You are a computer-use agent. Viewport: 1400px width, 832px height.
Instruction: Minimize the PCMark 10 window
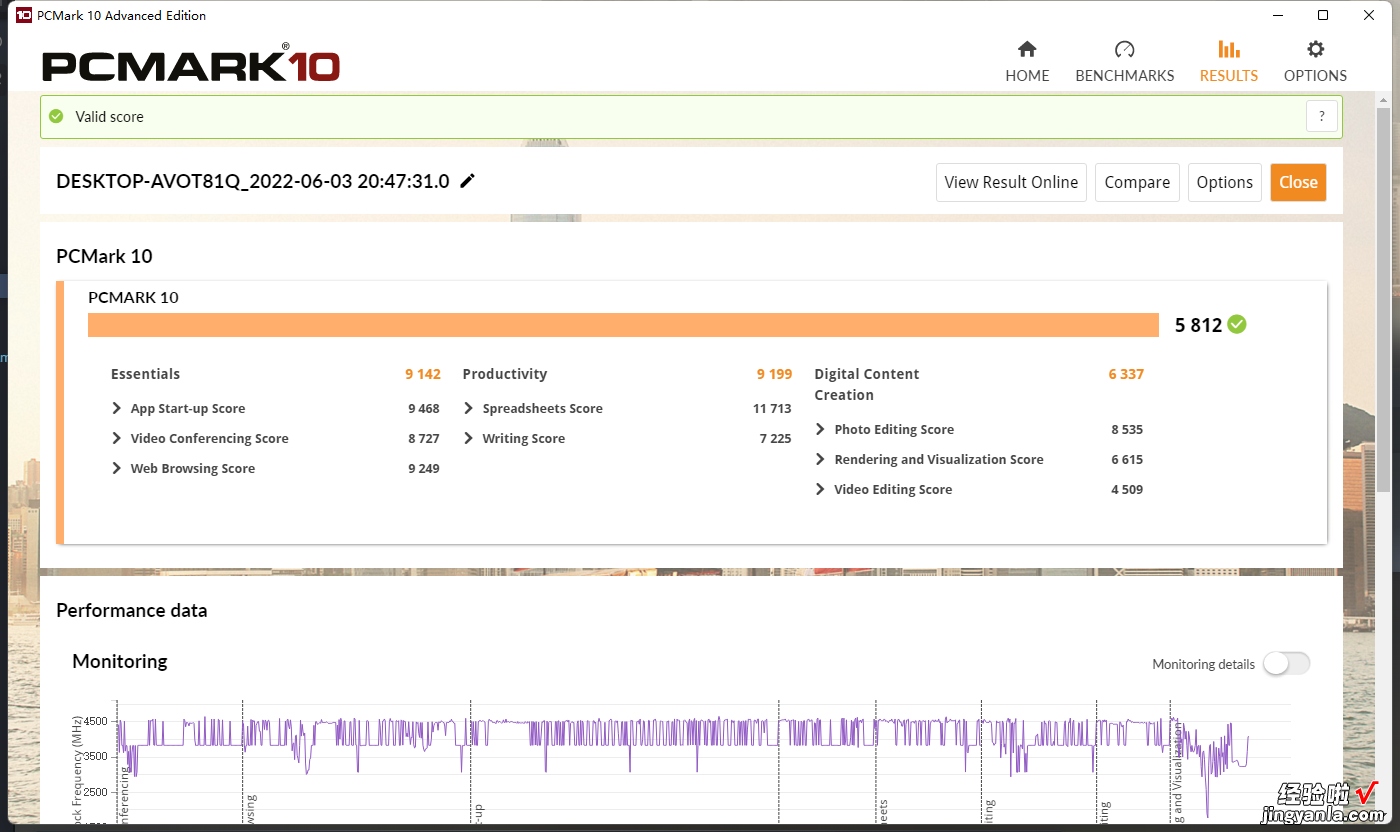[1277, 15]
